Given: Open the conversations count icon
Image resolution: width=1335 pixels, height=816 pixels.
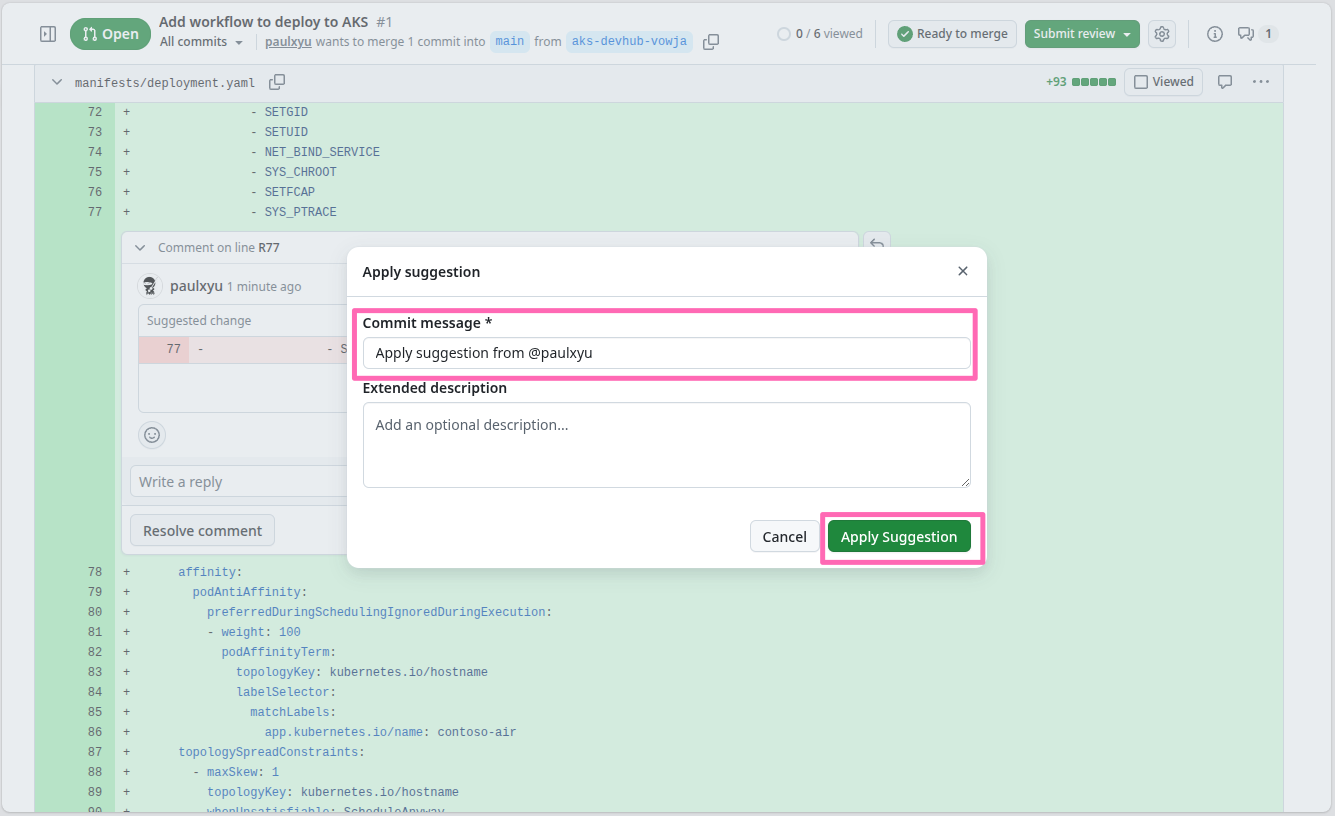Looking at the screenshot, I should tap(1257, 34).
